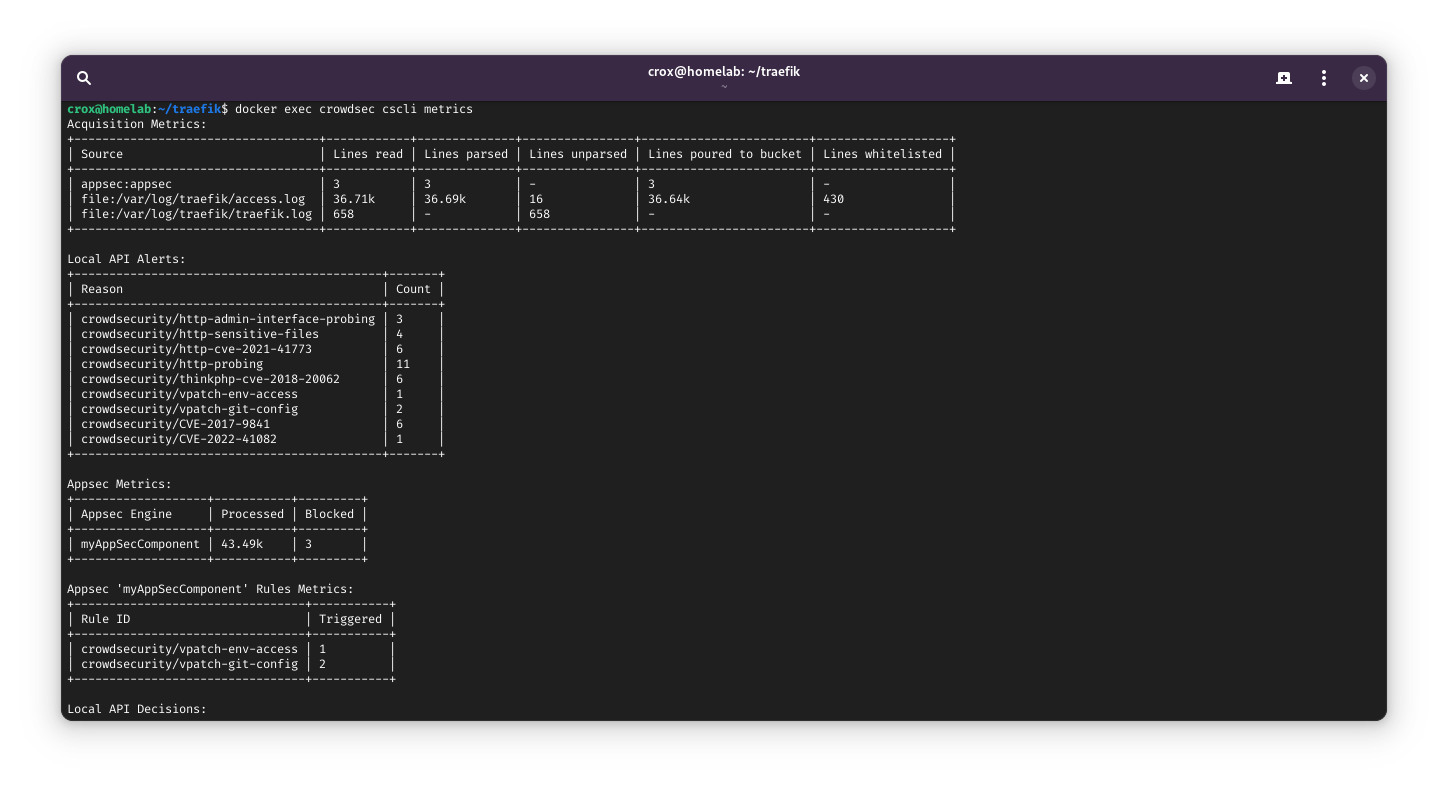The width and height of the screenshot is (1448, 788).
Task: Close the terminal window
Action: (1363, 78)
